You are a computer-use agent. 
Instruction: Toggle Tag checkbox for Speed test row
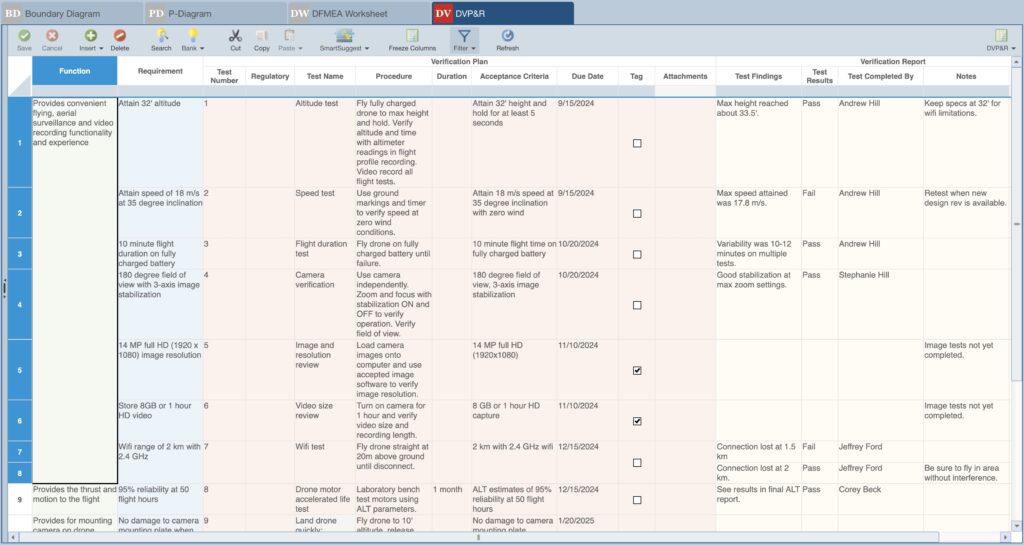637,213
